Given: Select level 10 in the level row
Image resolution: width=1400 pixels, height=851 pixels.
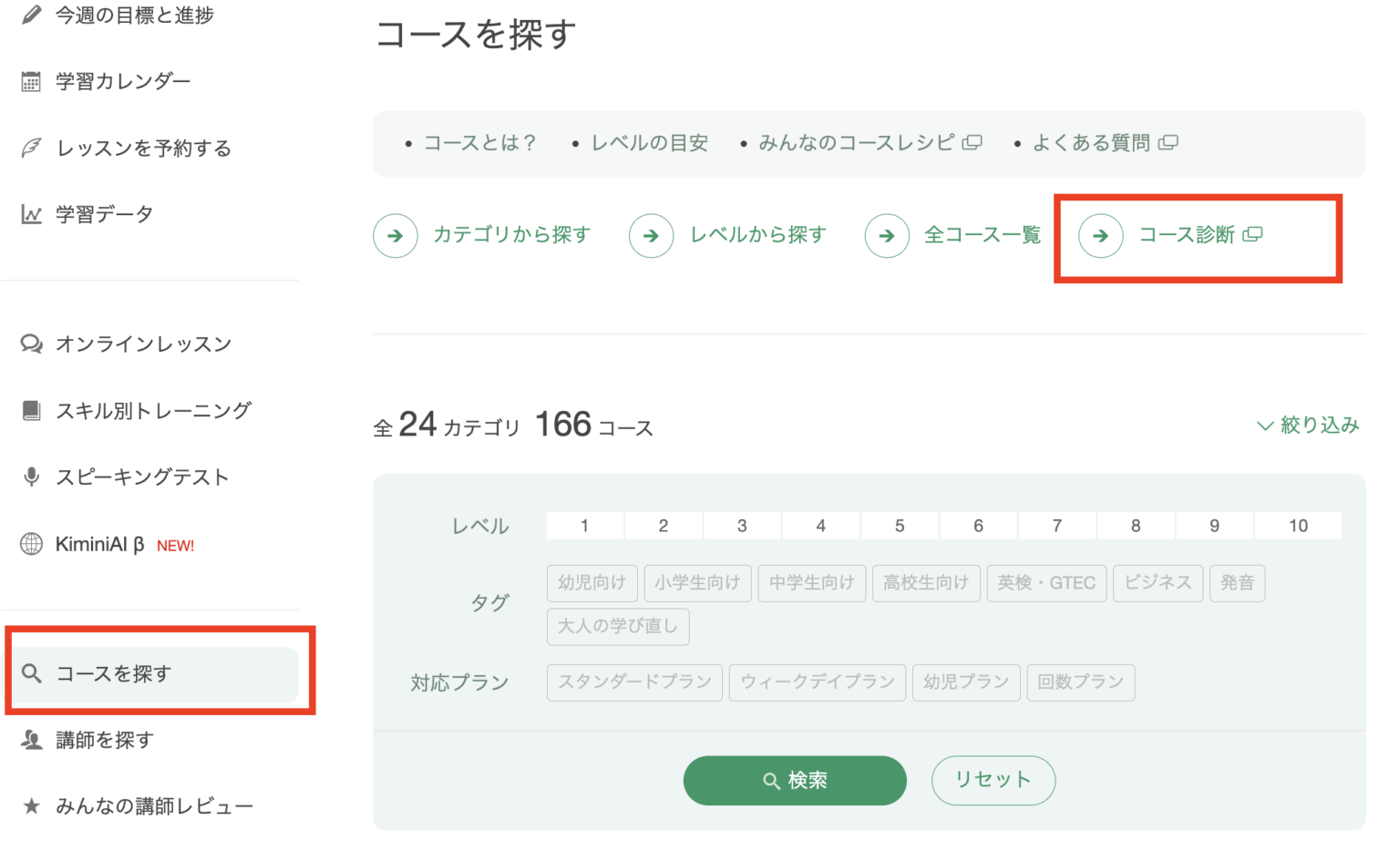Looking at the screenshot, I should (x=1298, y=526).
